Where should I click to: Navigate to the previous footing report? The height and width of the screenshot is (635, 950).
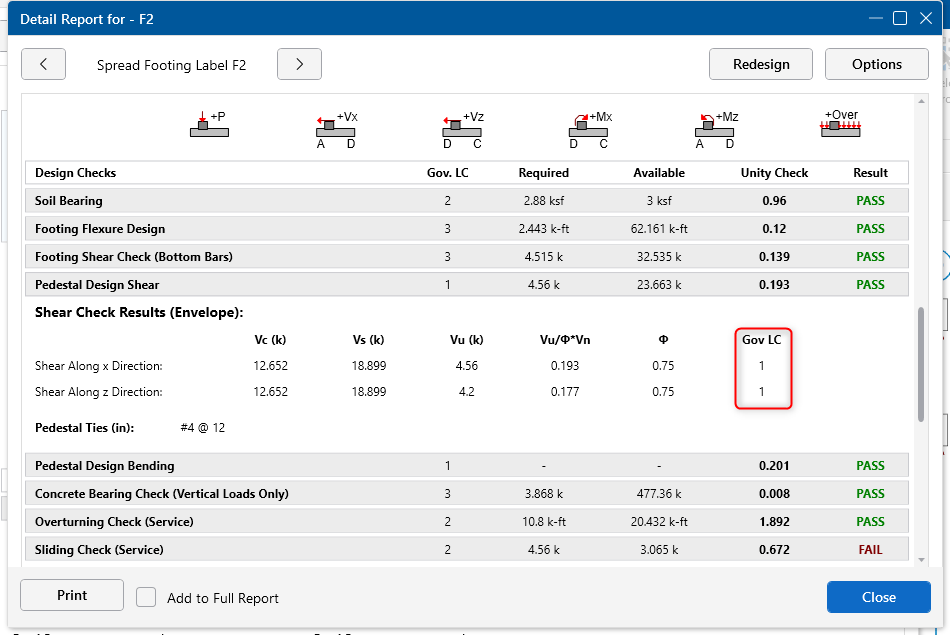click(43, 64)
